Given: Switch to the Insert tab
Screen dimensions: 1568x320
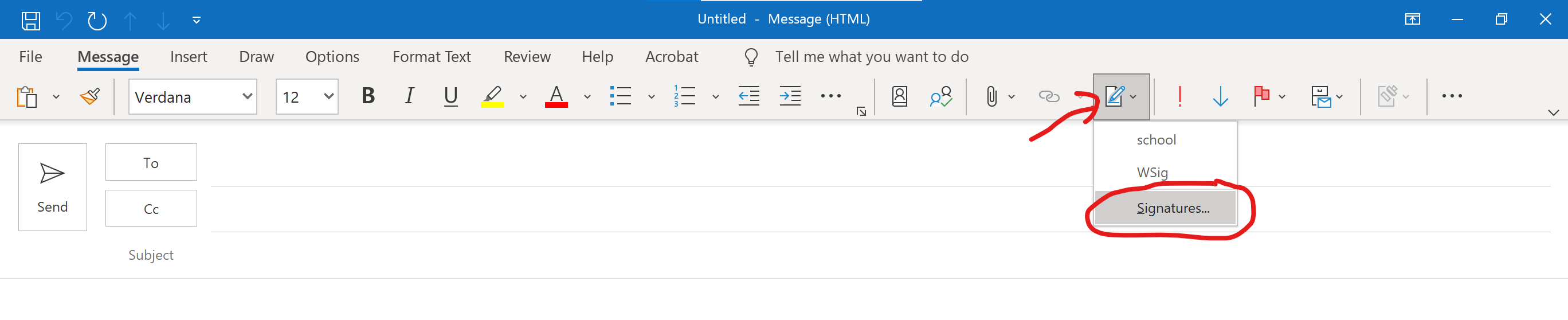Looking at the screenshot, I should point(189,57).
